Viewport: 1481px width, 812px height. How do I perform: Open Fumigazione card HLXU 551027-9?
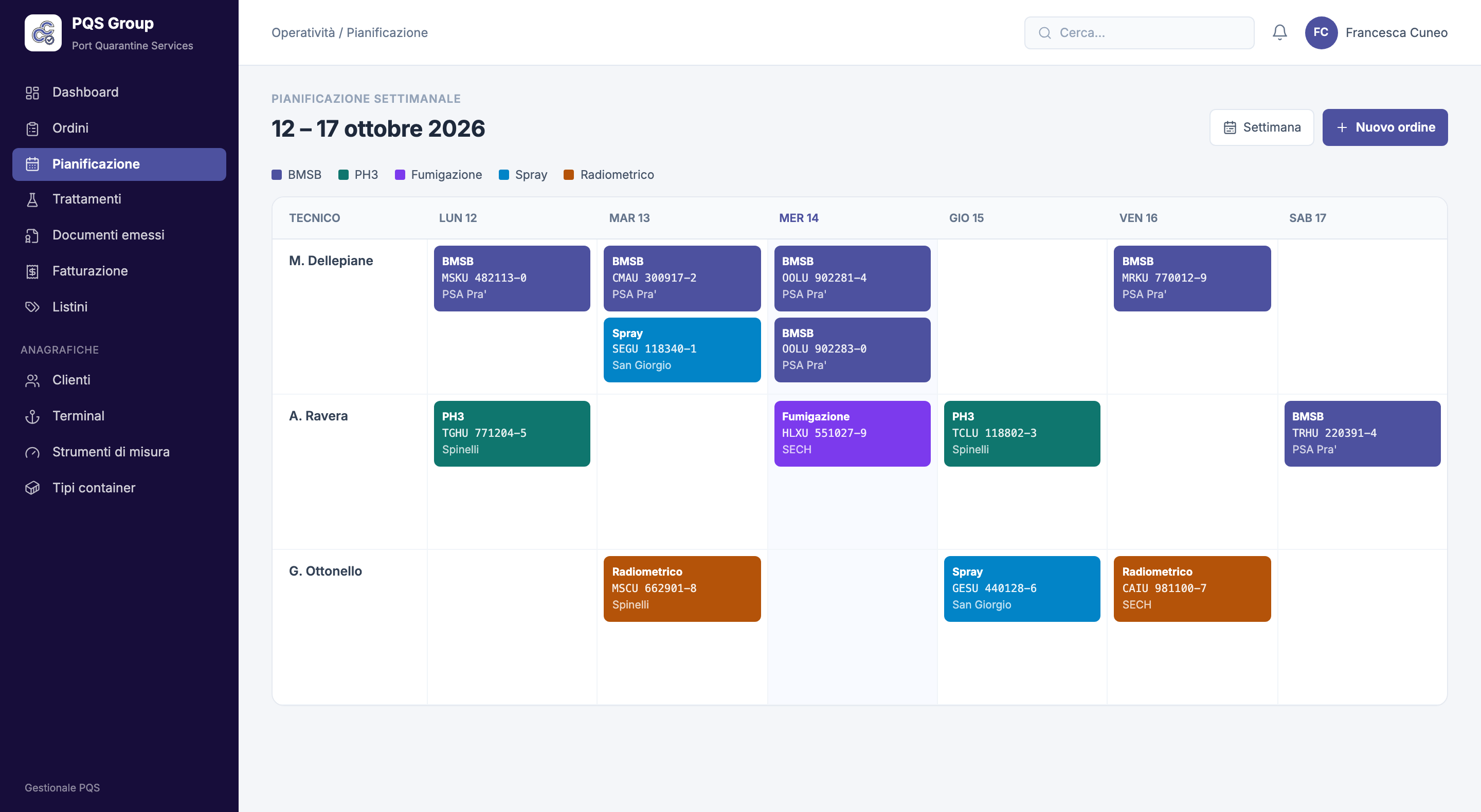coord(852,434)
